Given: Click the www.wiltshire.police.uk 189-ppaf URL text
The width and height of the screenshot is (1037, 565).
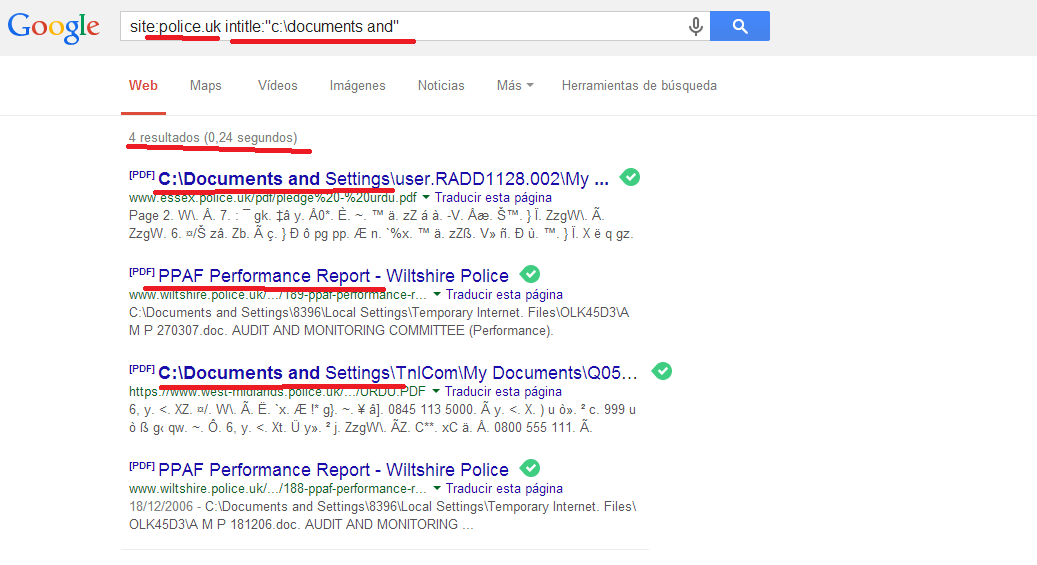Looking at the screenshot, I should pyautogui.click(x=278, y=294).
